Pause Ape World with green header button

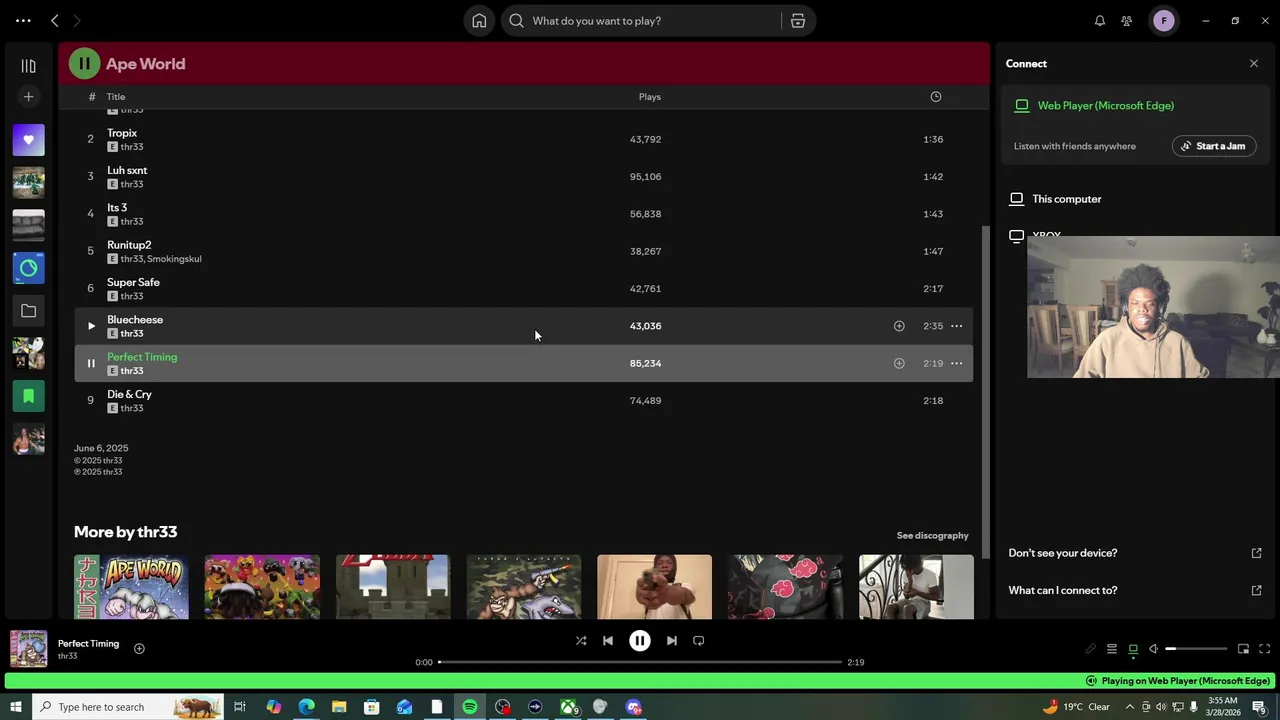84,64
